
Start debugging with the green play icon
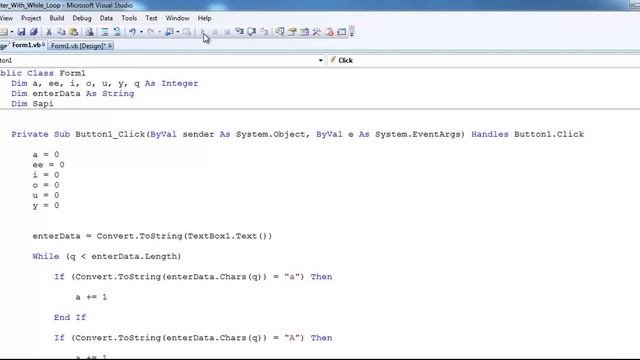tap(202, 32)
